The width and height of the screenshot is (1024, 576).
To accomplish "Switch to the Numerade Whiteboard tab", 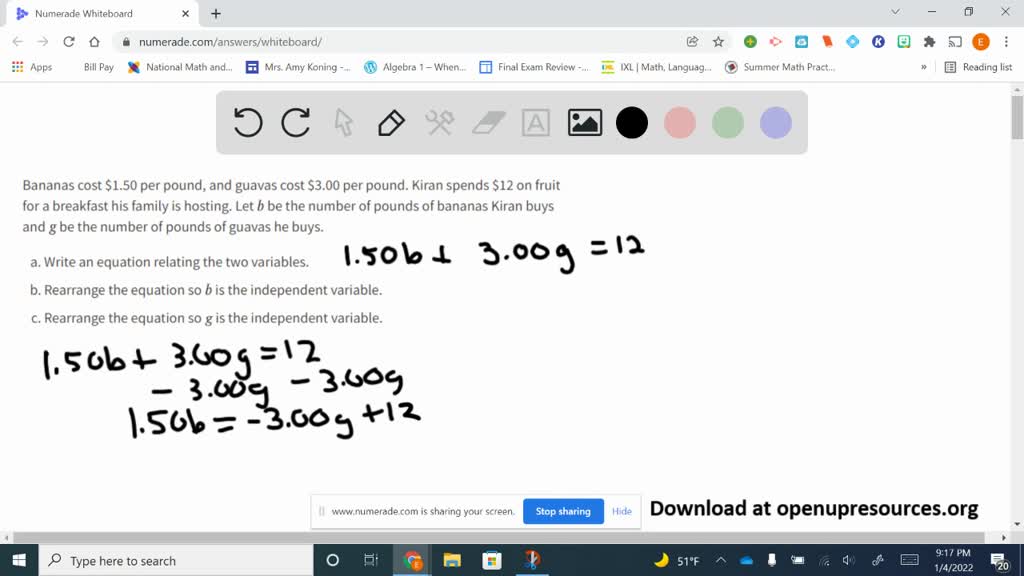I will click(95, 14).
